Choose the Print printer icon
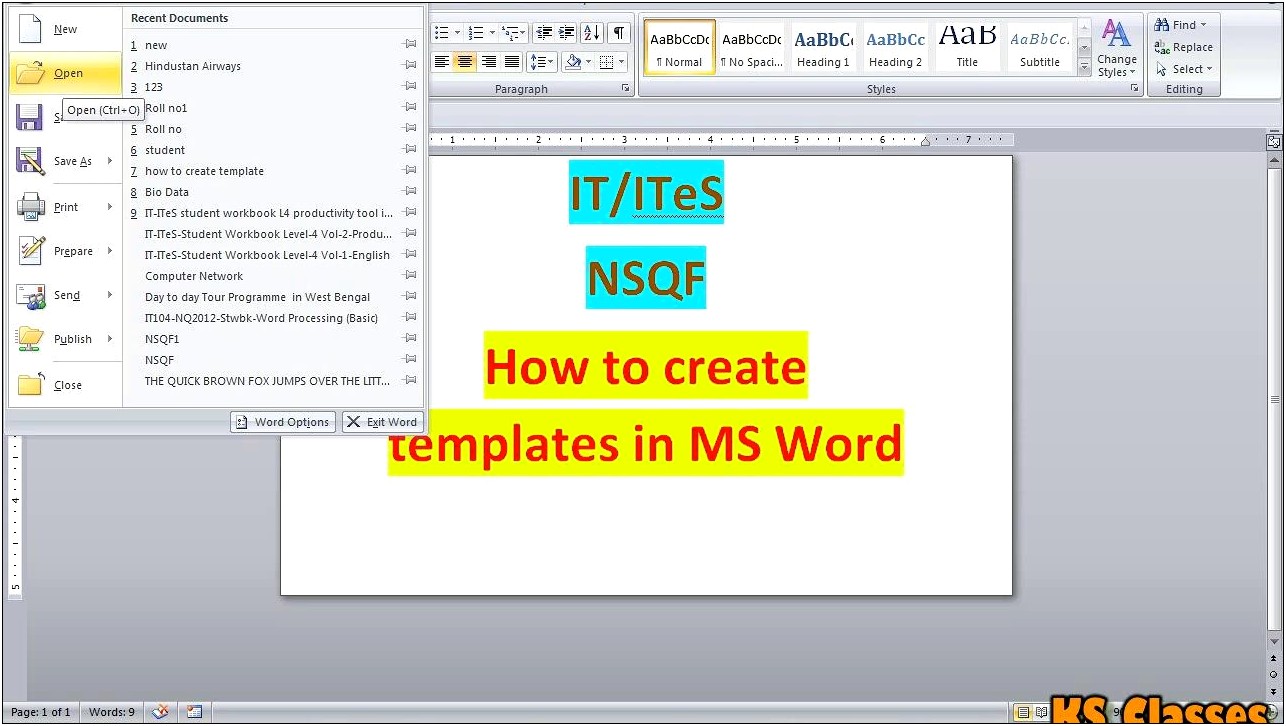The image size is (1286, 726). click(30, 207)
